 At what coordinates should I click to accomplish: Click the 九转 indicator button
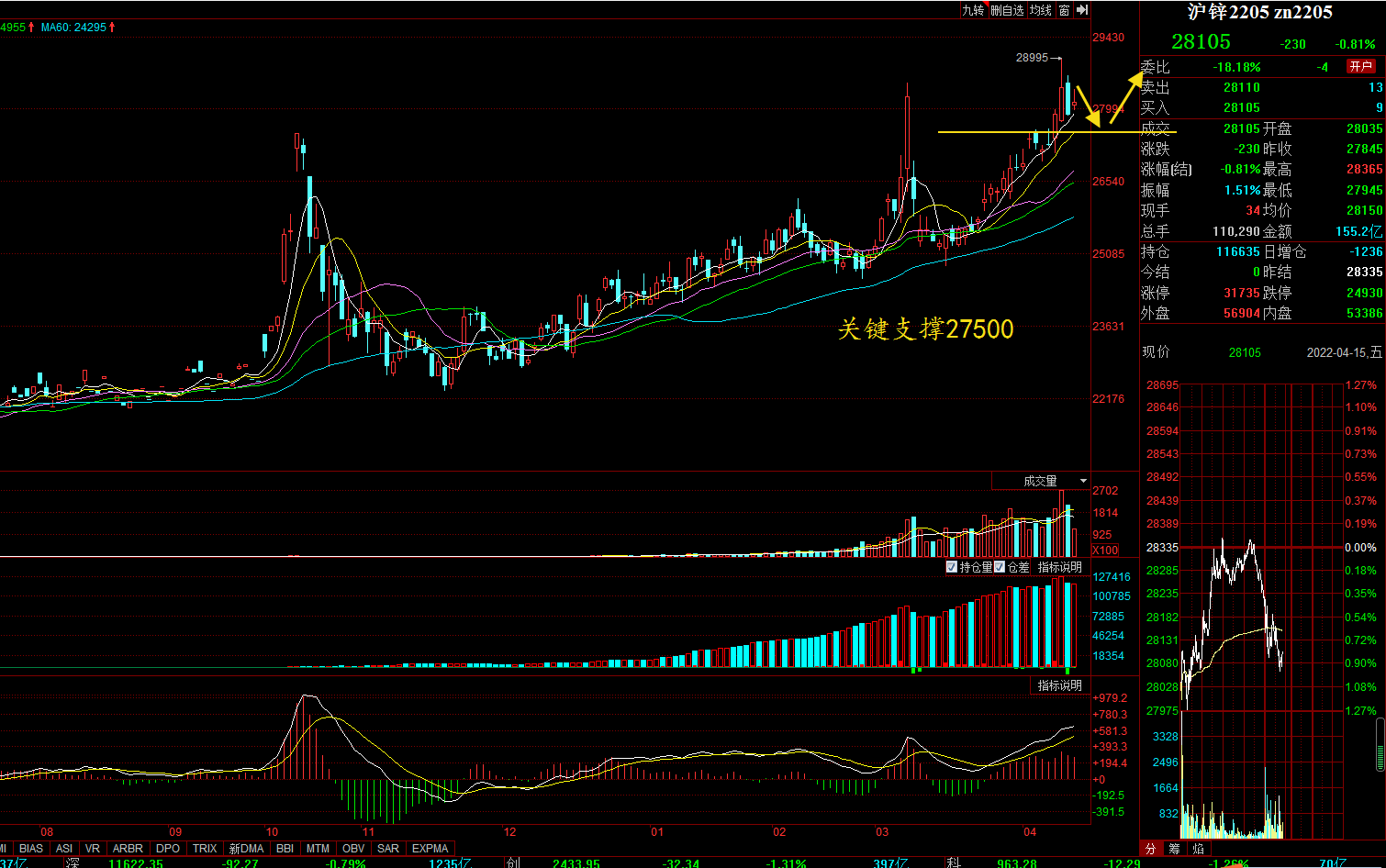tap(973, 10)
